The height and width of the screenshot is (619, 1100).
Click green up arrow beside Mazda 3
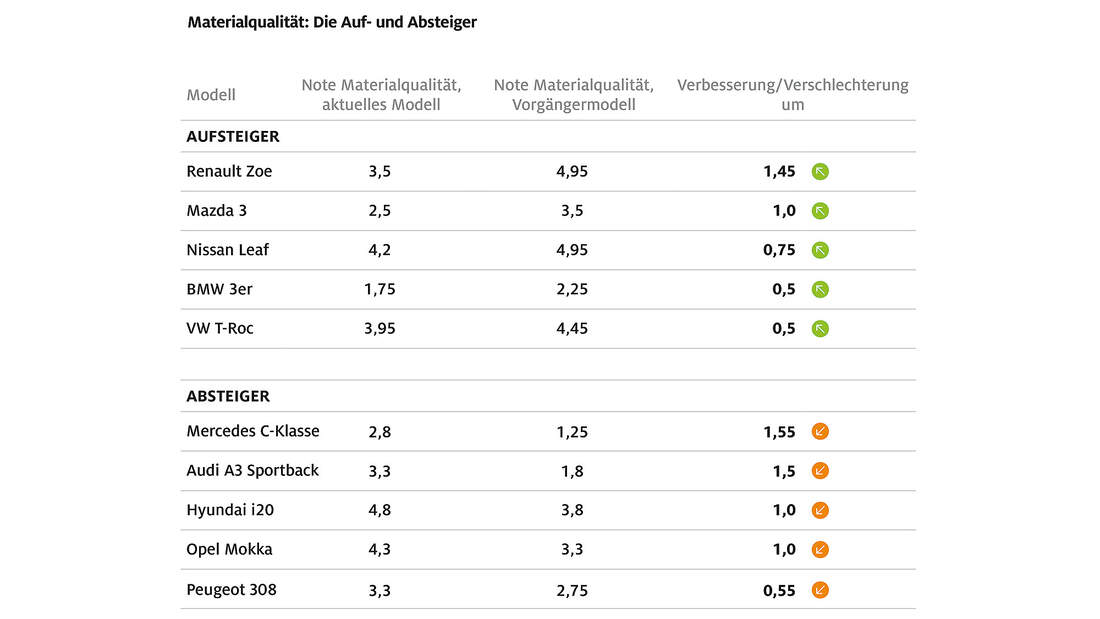click(x=820, y=210)
